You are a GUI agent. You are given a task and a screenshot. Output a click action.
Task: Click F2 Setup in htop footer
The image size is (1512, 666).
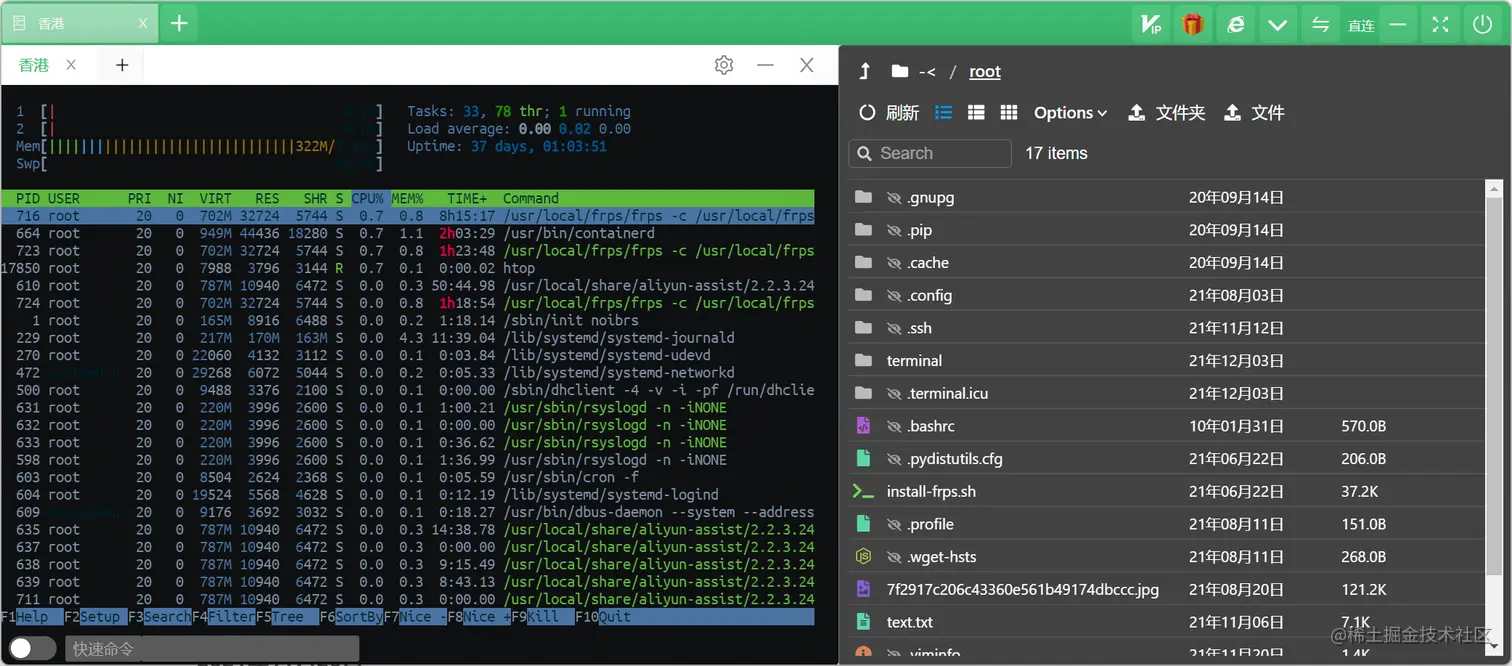pyautogui.click(x=96, y=617)
